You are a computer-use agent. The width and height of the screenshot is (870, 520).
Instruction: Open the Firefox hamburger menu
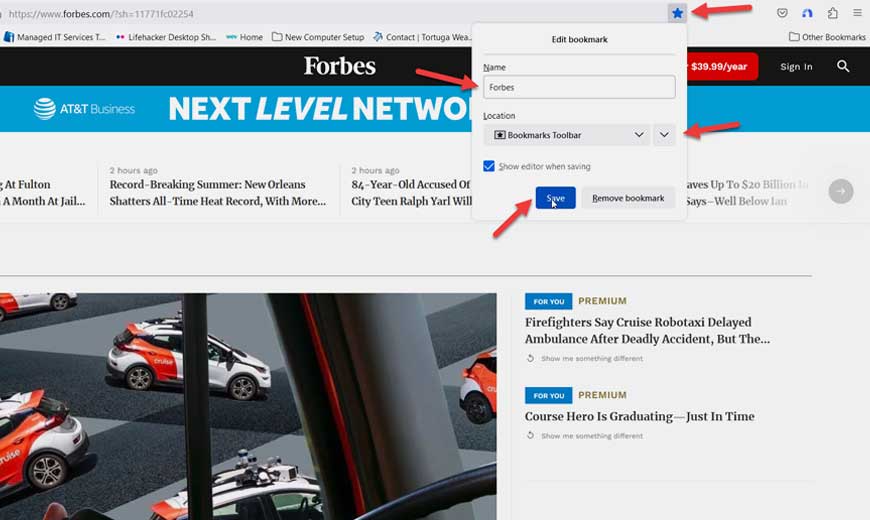857,13
